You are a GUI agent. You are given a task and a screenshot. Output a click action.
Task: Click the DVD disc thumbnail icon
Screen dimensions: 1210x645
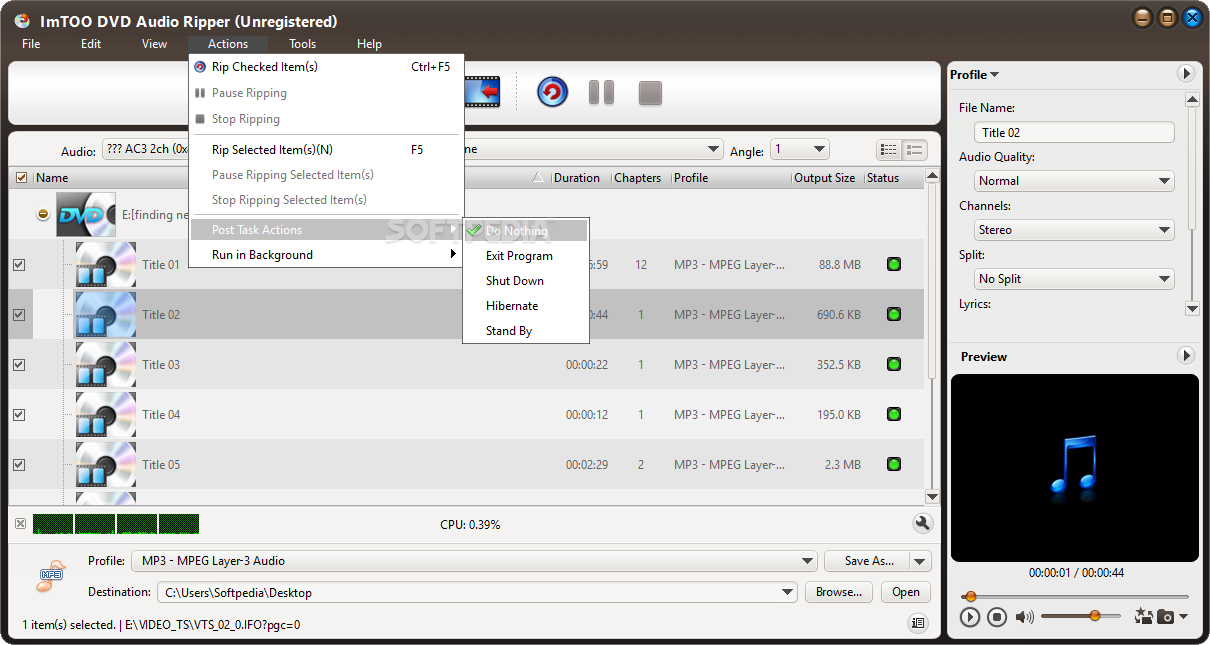pos(86,215)
